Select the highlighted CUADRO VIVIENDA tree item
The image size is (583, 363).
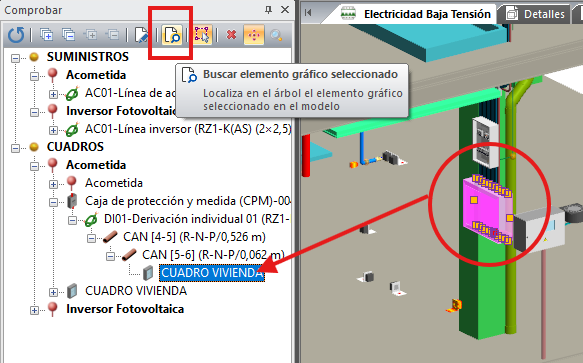pyautogui.click(x=212, y=273)
